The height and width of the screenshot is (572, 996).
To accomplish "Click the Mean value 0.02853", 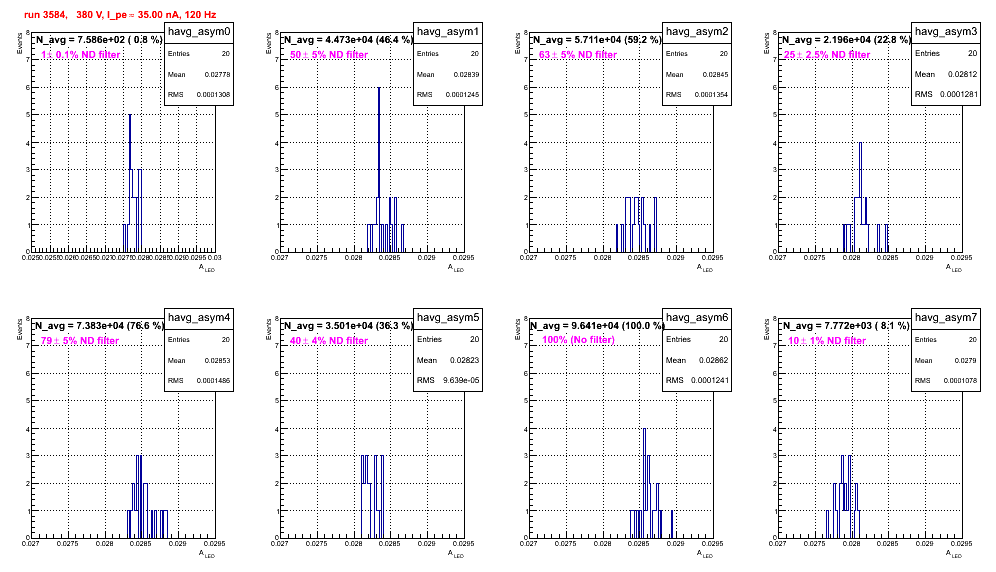I will coord(217,360).
